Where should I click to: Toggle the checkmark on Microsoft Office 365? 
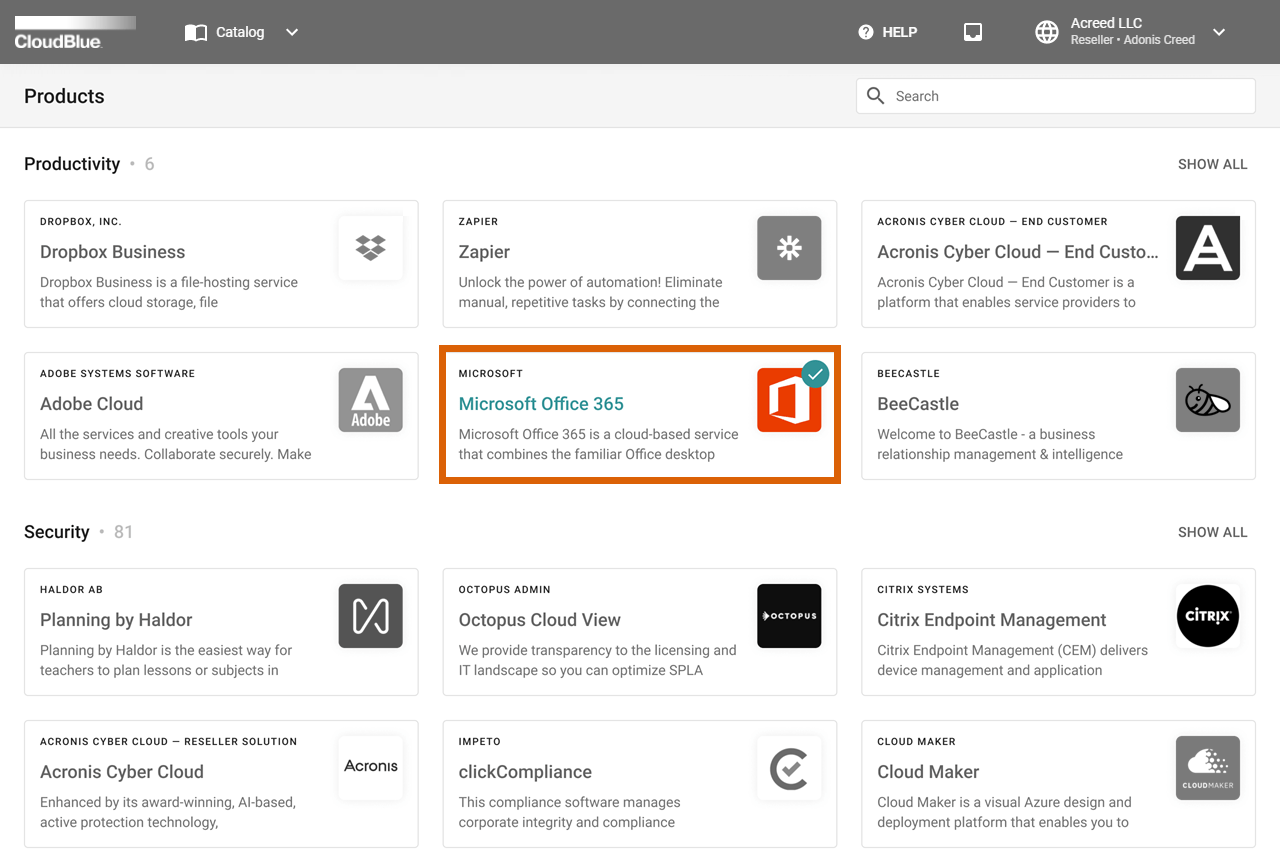(815, 375)
